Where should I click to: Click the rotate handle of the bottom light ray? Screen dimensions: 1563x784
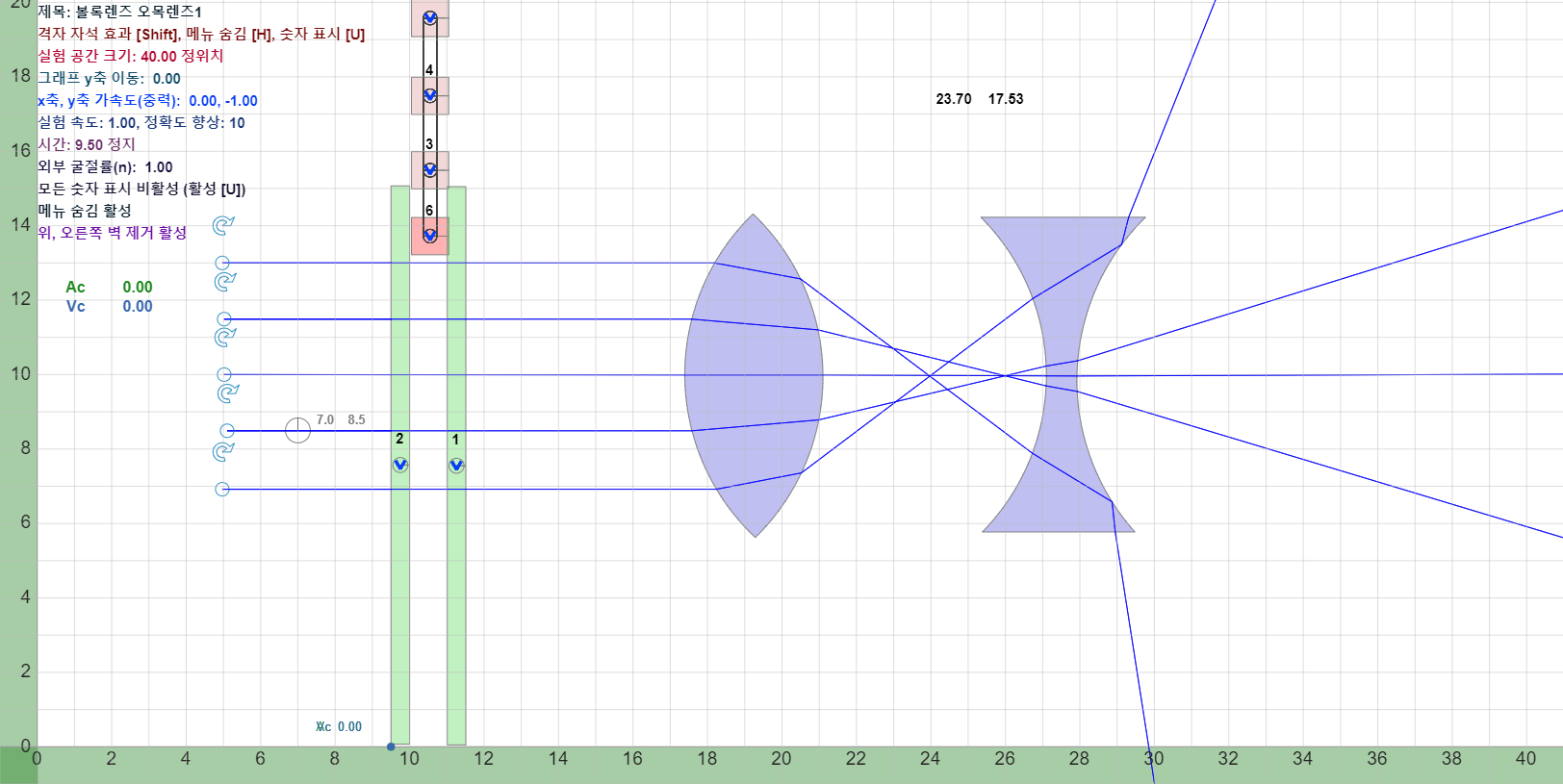[x=223, y=452]
